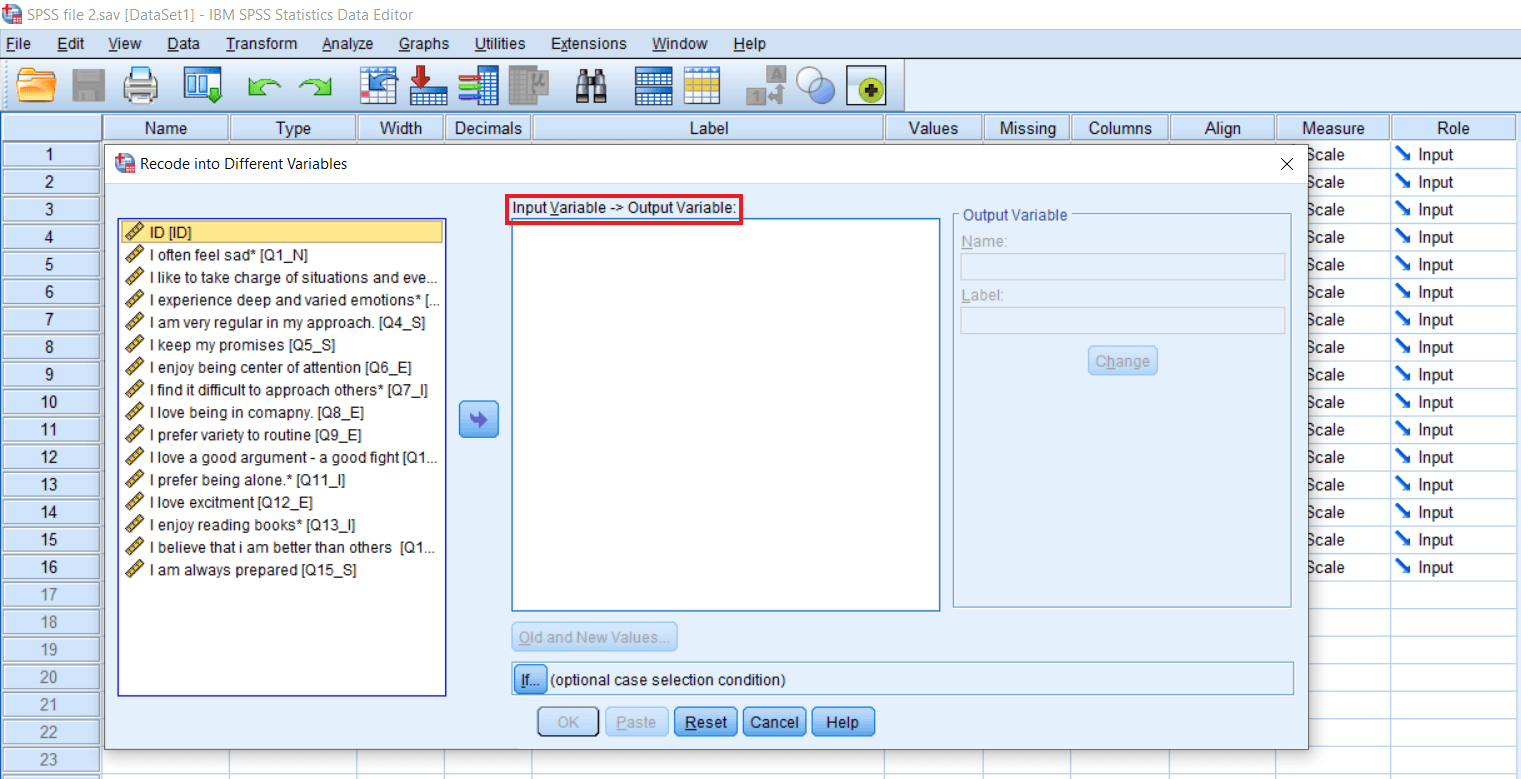Screen dimensions: 1521x779
Task: Click Input arrow icon in row 1
Action: (1403, 155)
